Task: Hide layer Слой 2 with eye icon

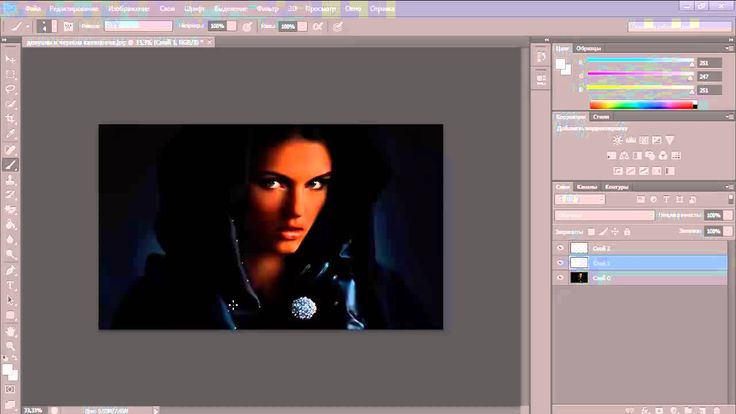Action: (x=560, y=248)
